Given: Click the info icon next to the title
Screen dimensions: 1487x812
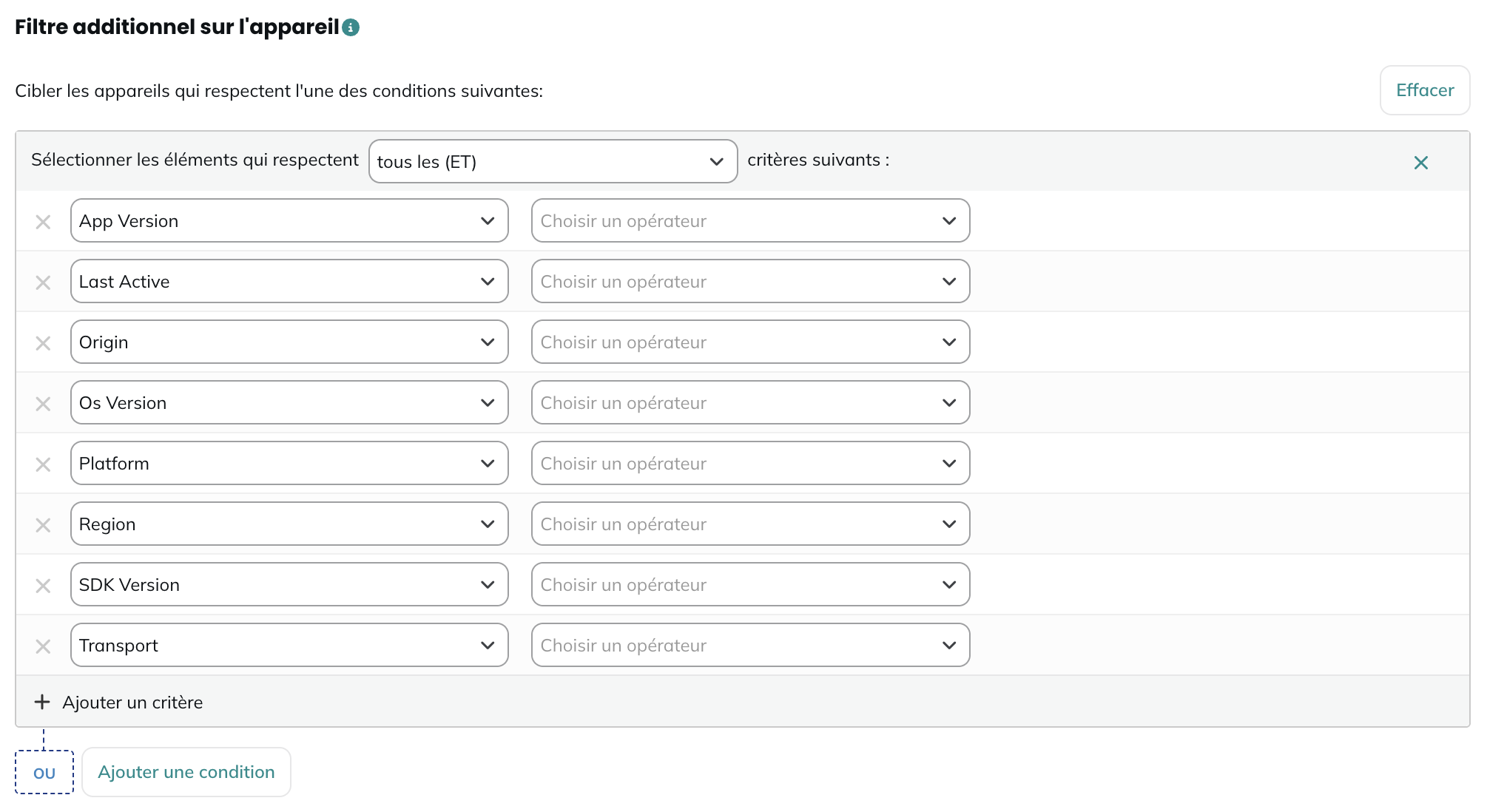Looking at the screenshot, I should [x=351, y=27].
